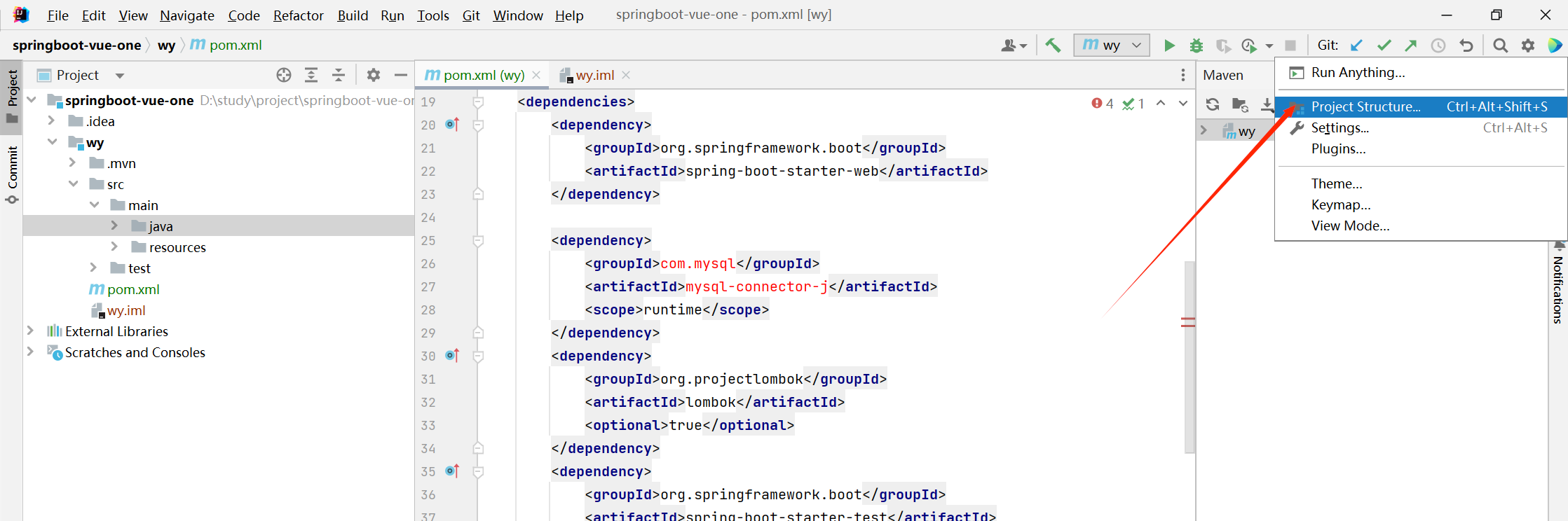Open the Navigate menu
The width and height of the screenshot is (1568, 521).
[187, 15]
